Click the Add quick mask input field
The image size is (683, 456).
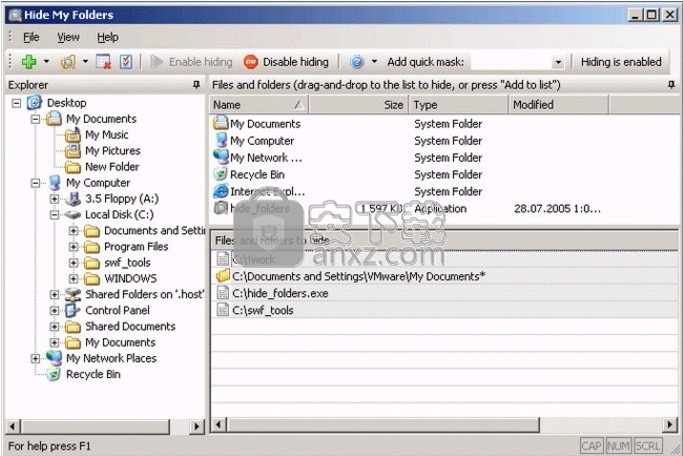(511, 62)
